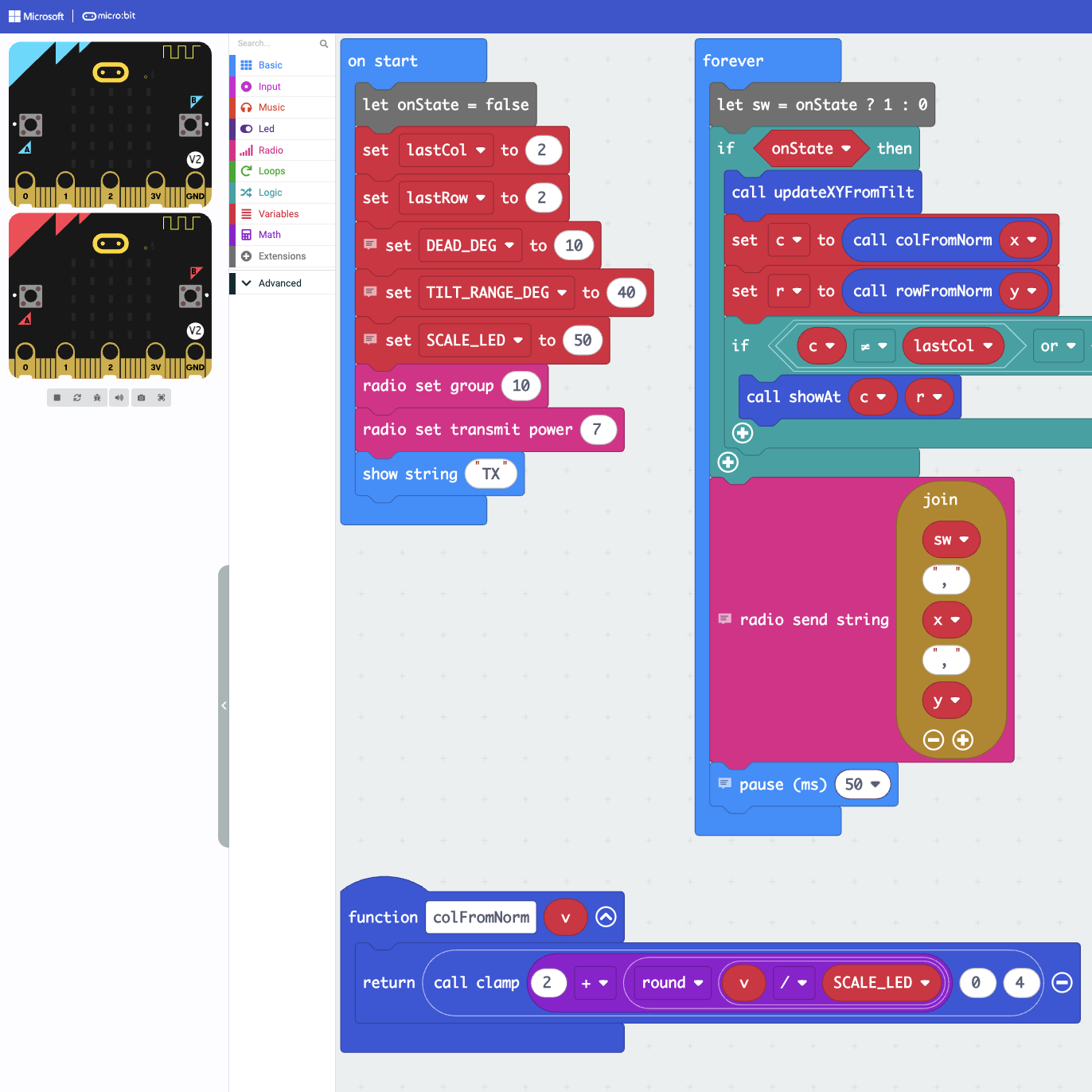Open Extensions from the toolbox

(282, 256)
